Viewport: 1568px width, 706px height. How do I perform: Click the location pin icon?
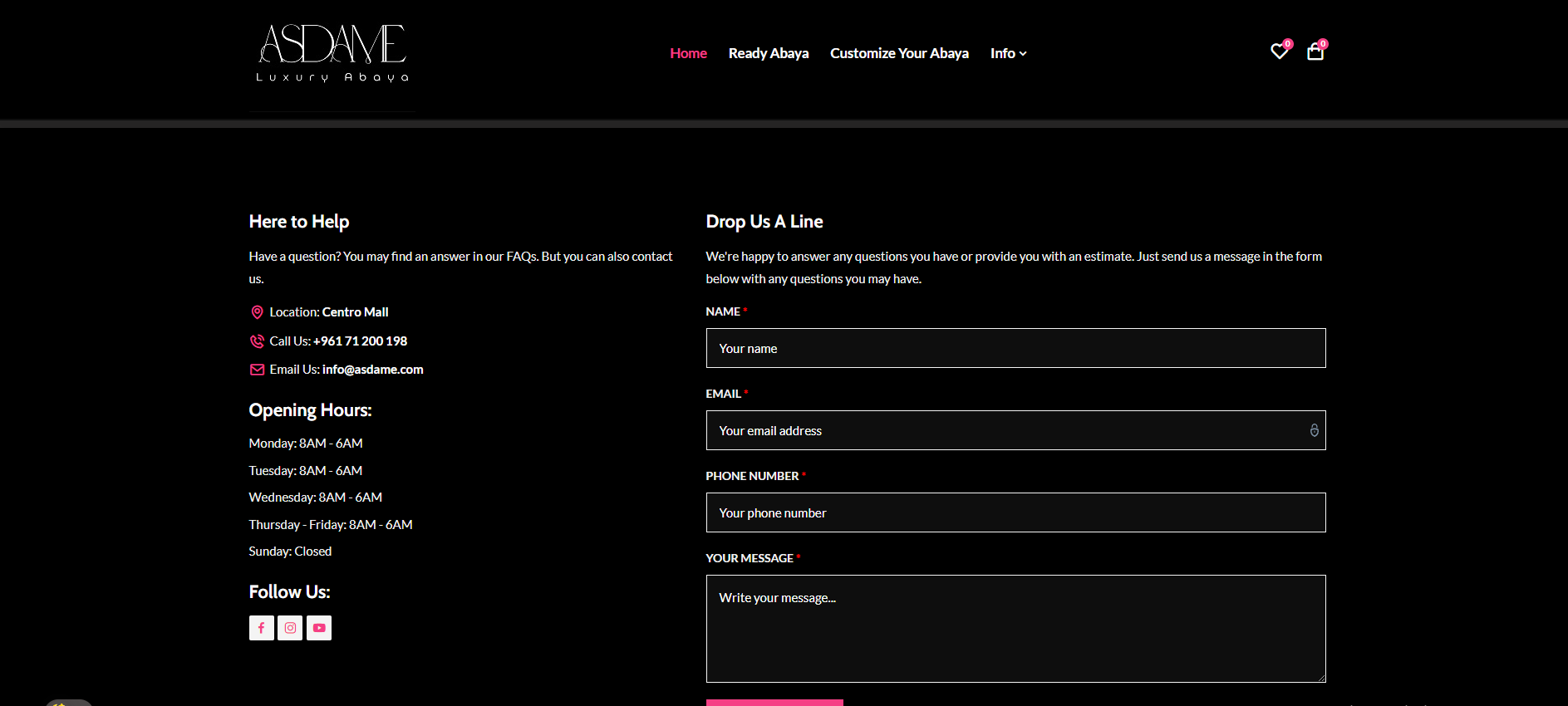257,312
